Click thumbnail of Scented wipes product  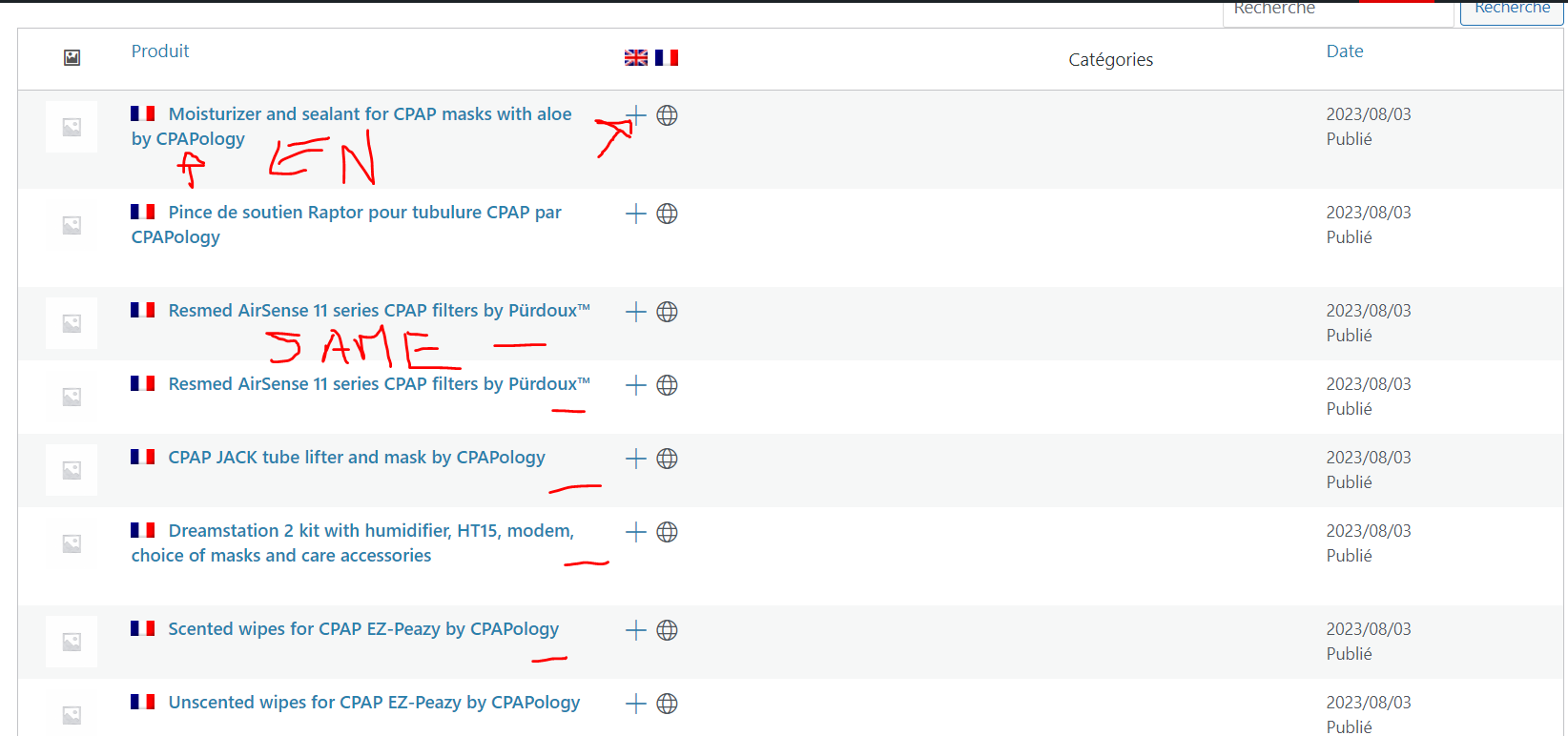(72, 642)
